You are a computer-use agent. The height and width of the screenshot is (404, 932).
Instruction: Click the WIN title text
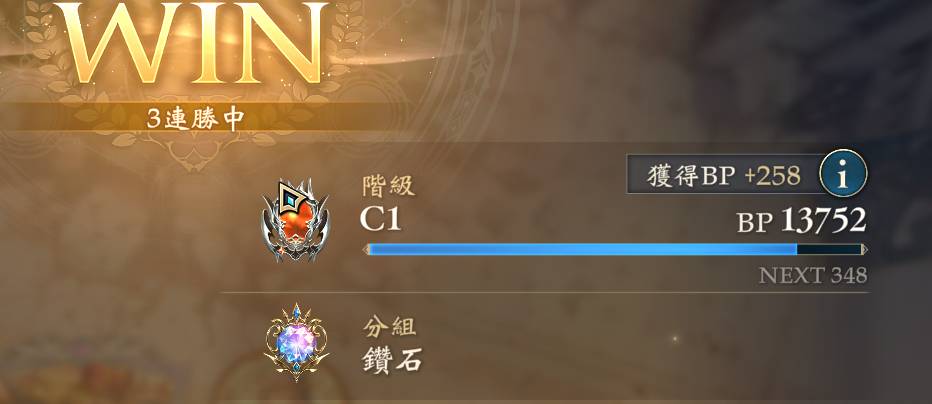[x=196, y=42]
